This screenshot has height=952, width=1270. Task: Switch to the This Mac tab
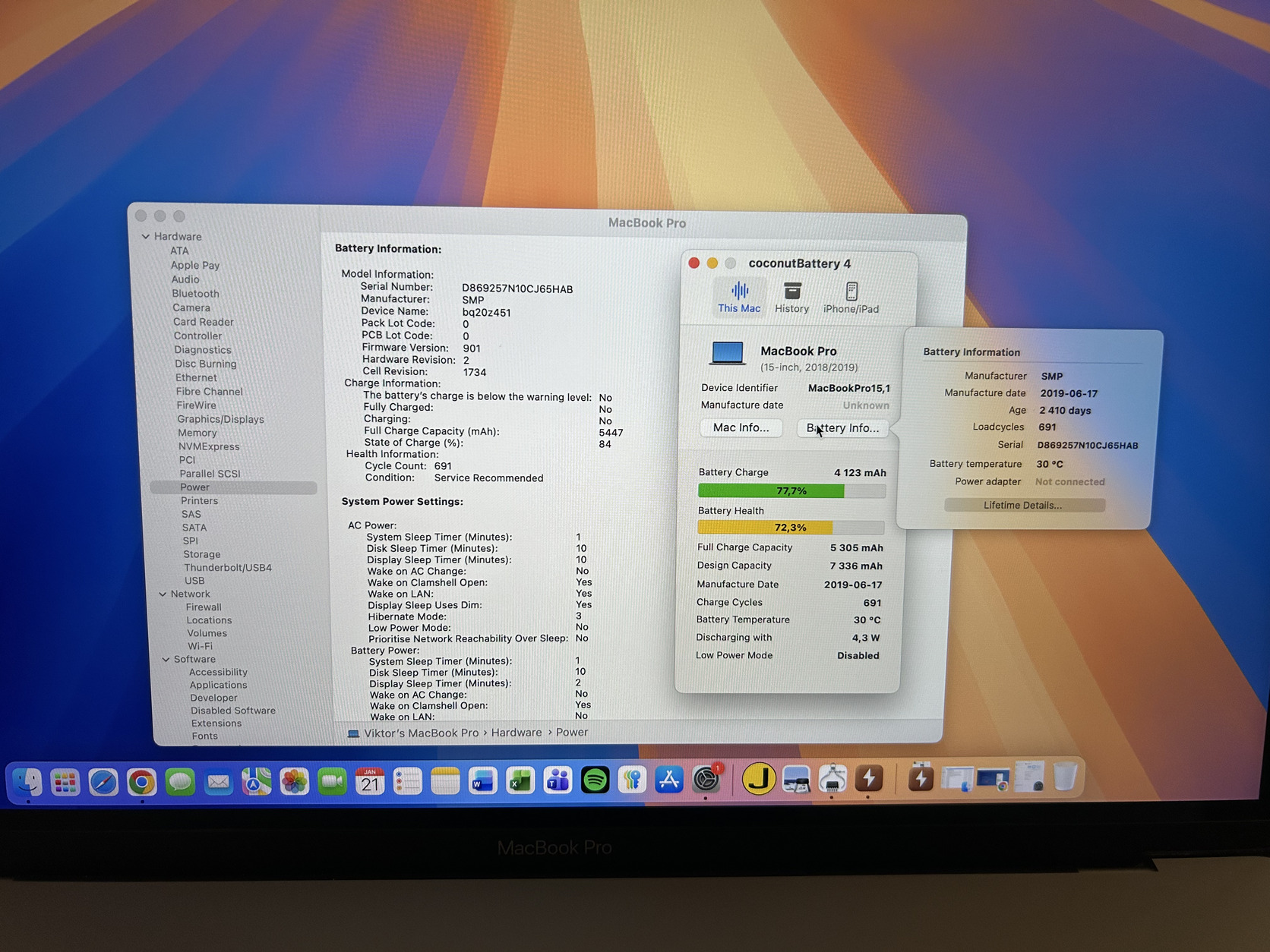[x=739, y=297]
